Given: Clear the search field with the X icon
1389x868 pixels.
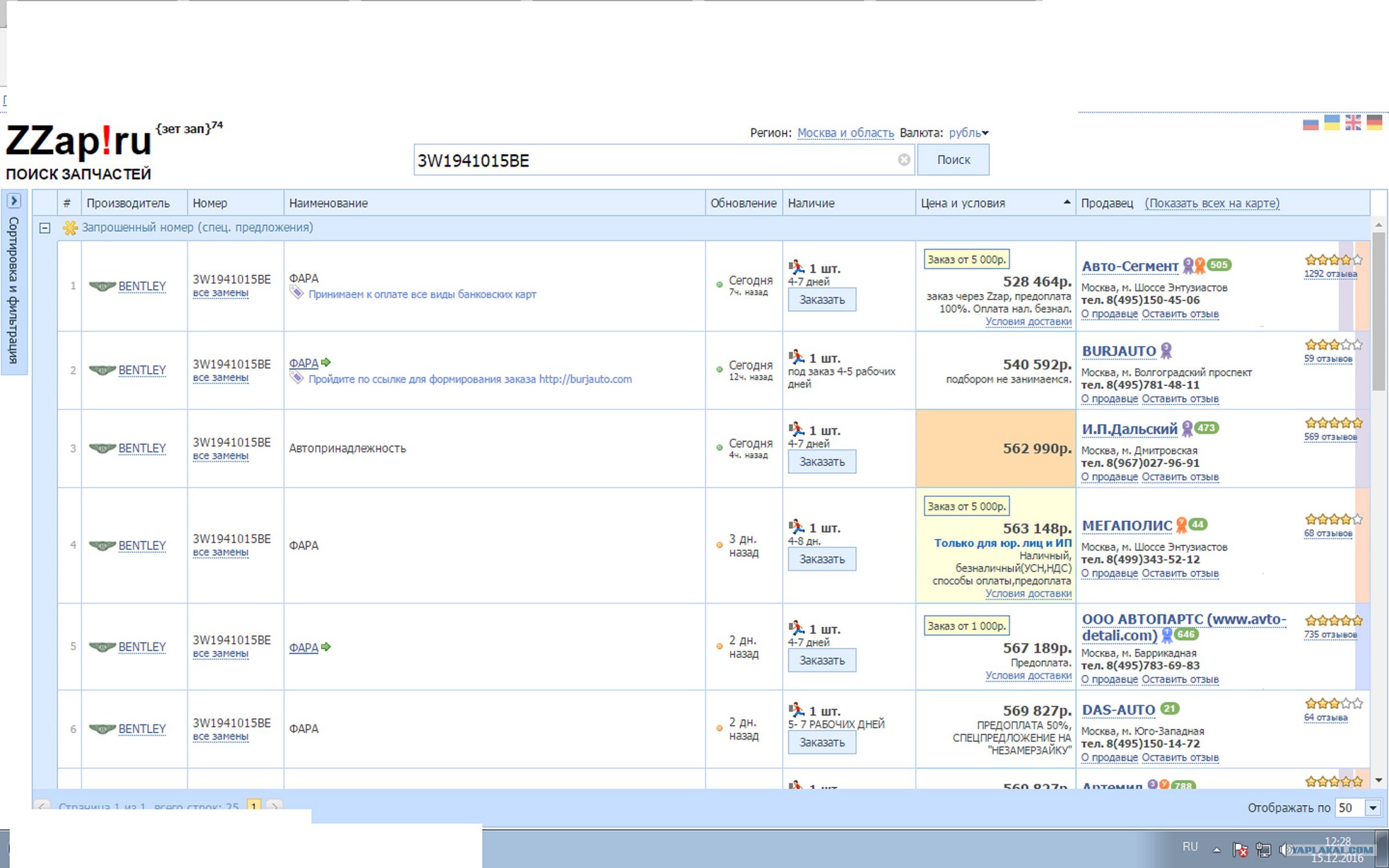Looking at the screenshot, I should (904, 160).
